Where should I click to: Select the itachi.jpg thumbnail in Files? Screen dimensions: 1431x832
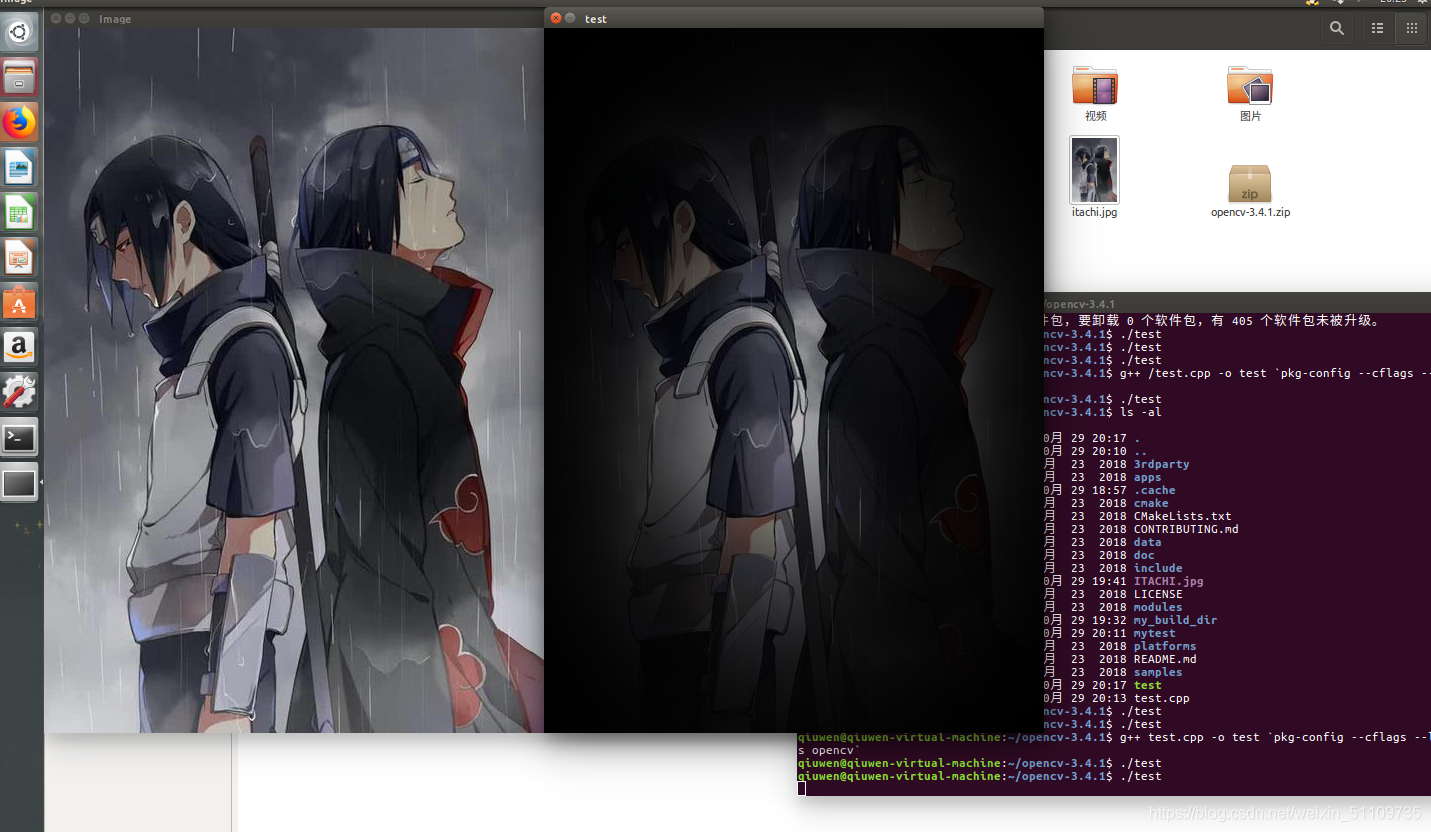tap(1094, 170)
